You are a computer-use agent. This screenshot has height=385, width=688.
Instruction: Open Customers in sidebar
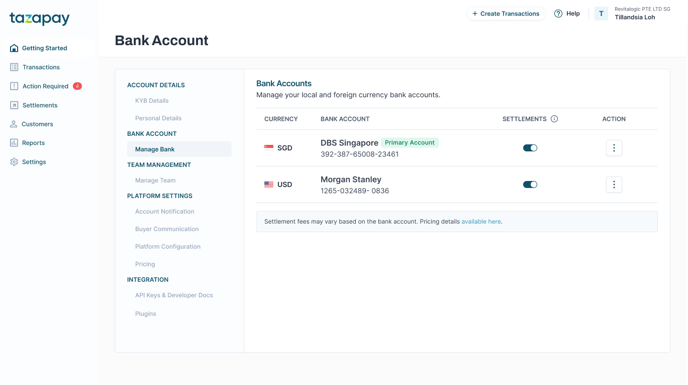(37, 124)
